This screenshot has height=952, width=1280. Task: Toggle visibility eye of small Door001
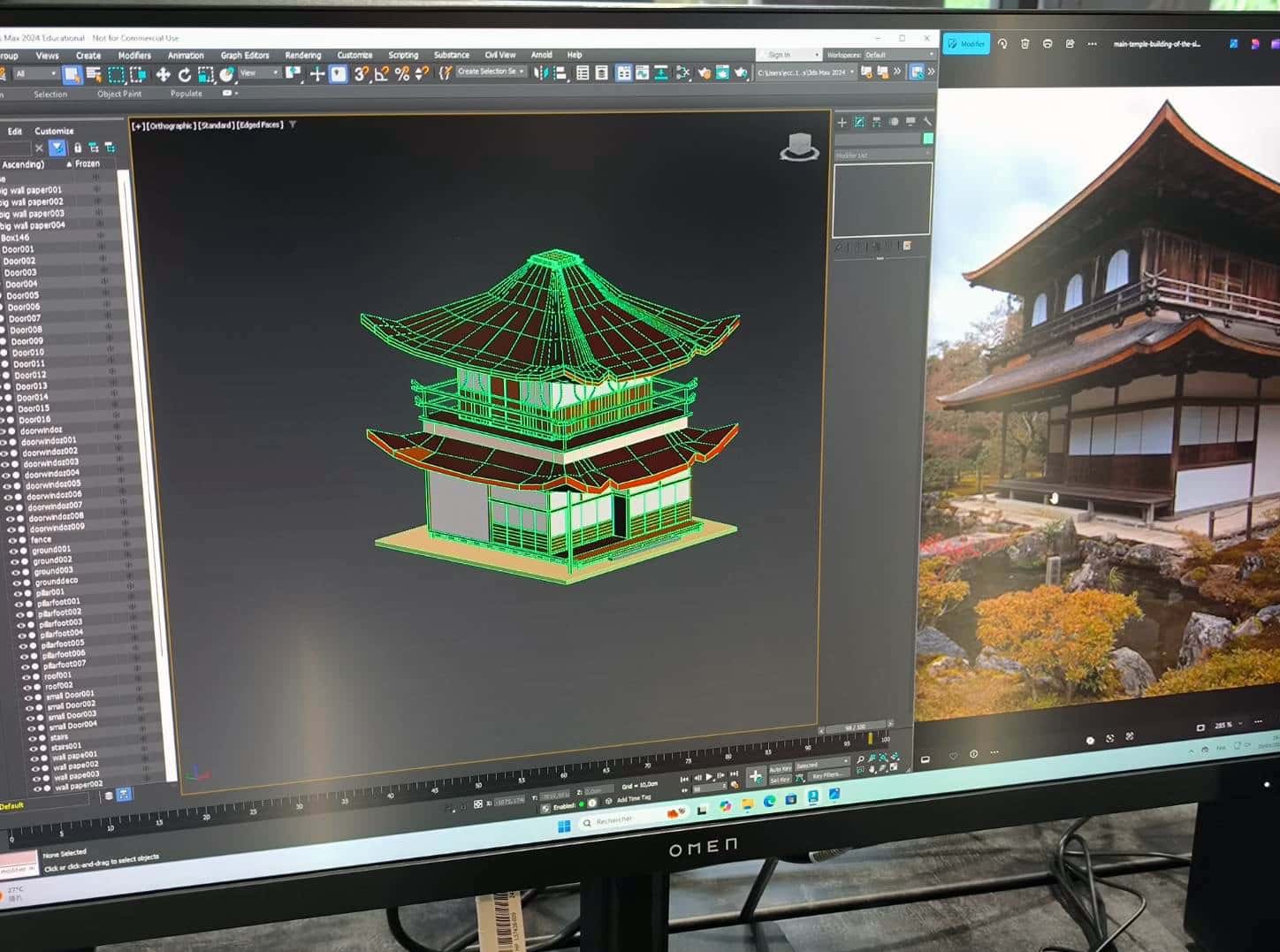coord(27,697)
